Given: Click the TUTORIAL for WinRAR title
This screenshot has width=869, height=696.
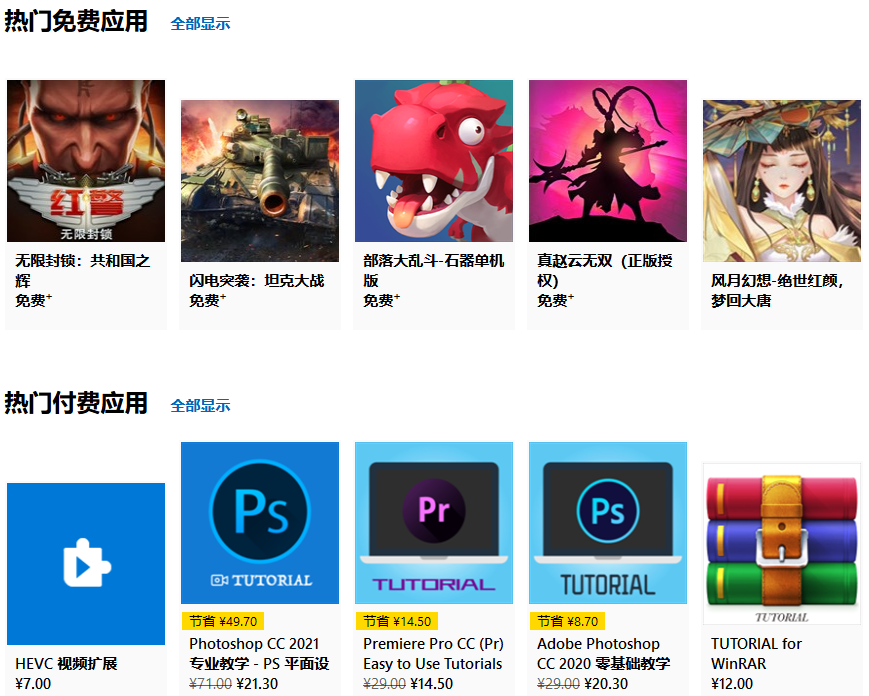Looking at the screenshot, I should [756, 653].
